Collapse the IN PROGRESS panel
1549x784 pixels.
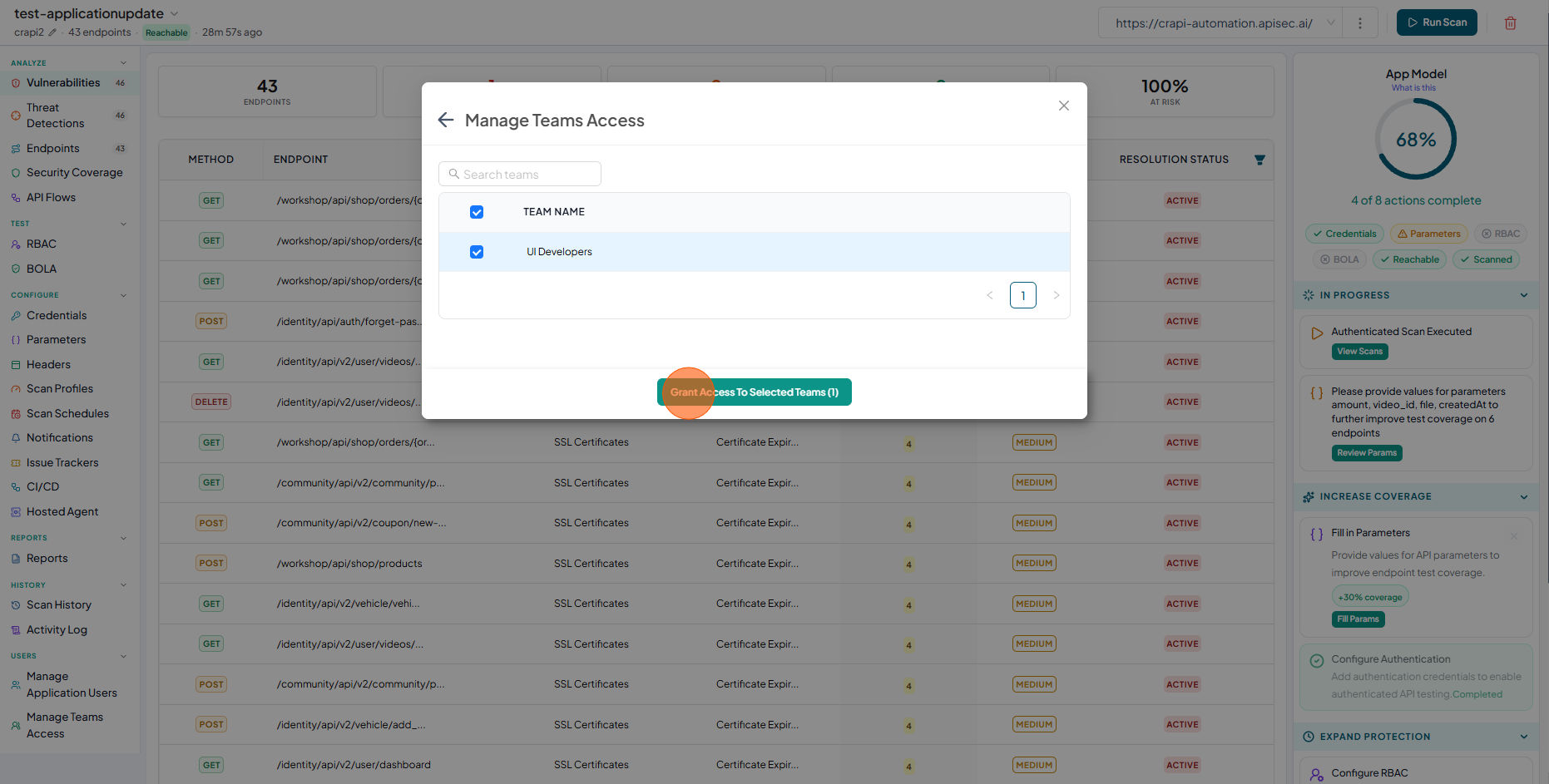point(1524,295)
